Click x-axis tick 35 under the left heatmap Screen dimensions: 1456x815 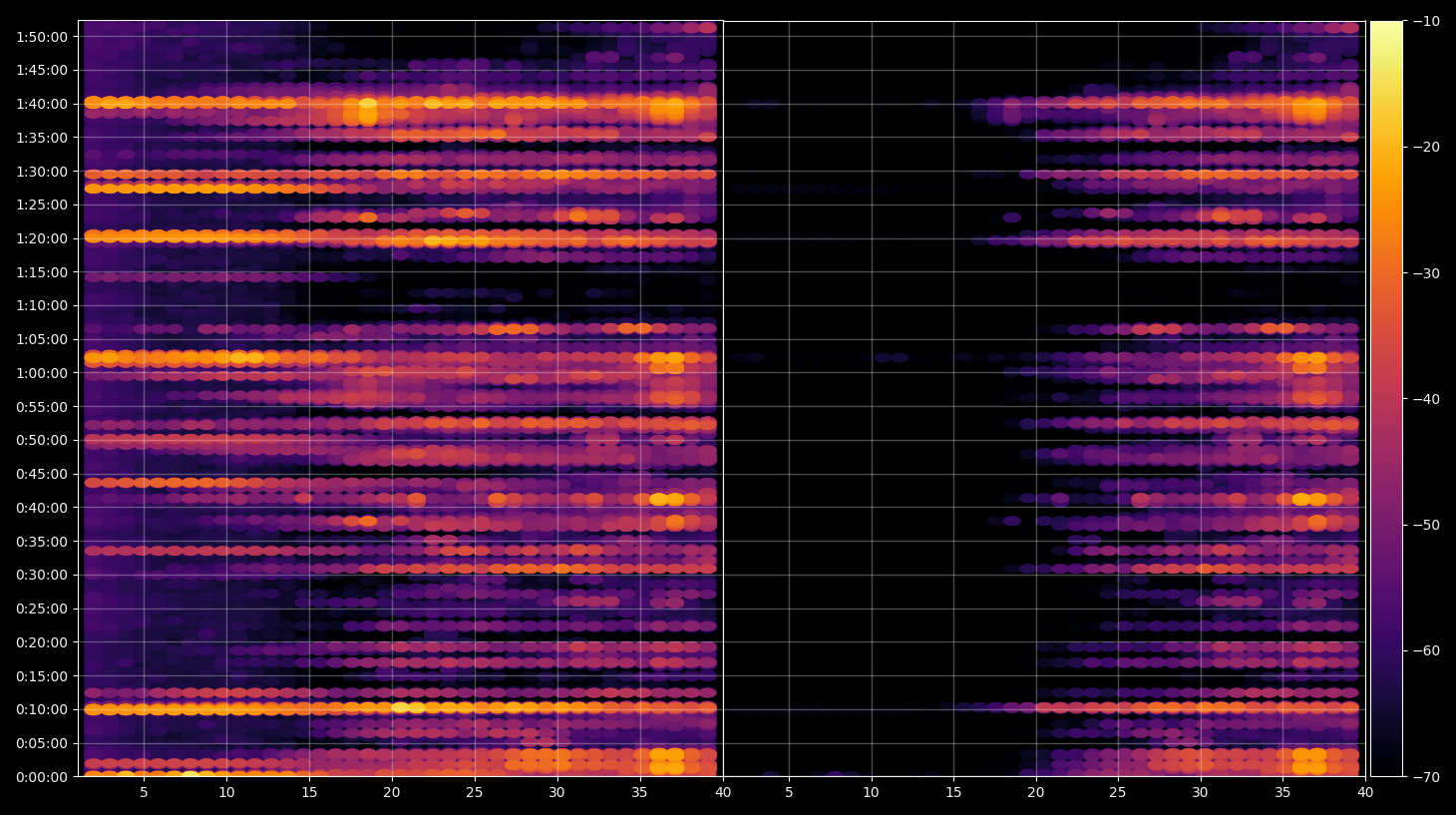pyautogui.click(x=639, y=793)
